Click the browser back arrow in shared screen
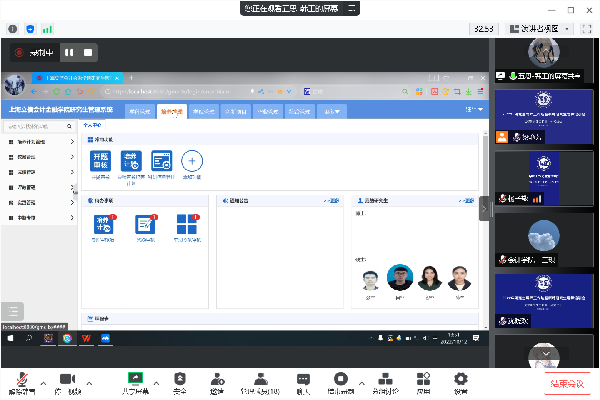Viewport: 600px width, 400px height. tap(34, 91)
